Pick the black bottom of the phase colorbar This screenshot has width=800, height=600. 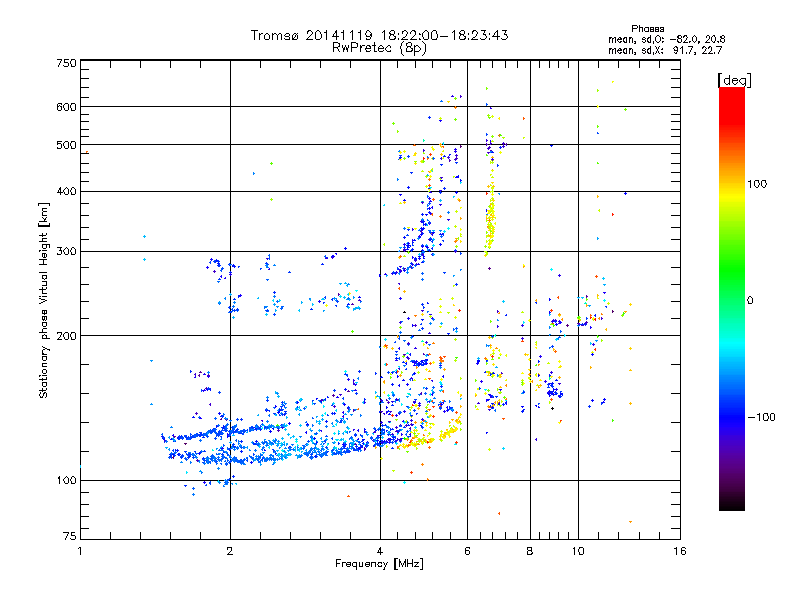(732, 505)
